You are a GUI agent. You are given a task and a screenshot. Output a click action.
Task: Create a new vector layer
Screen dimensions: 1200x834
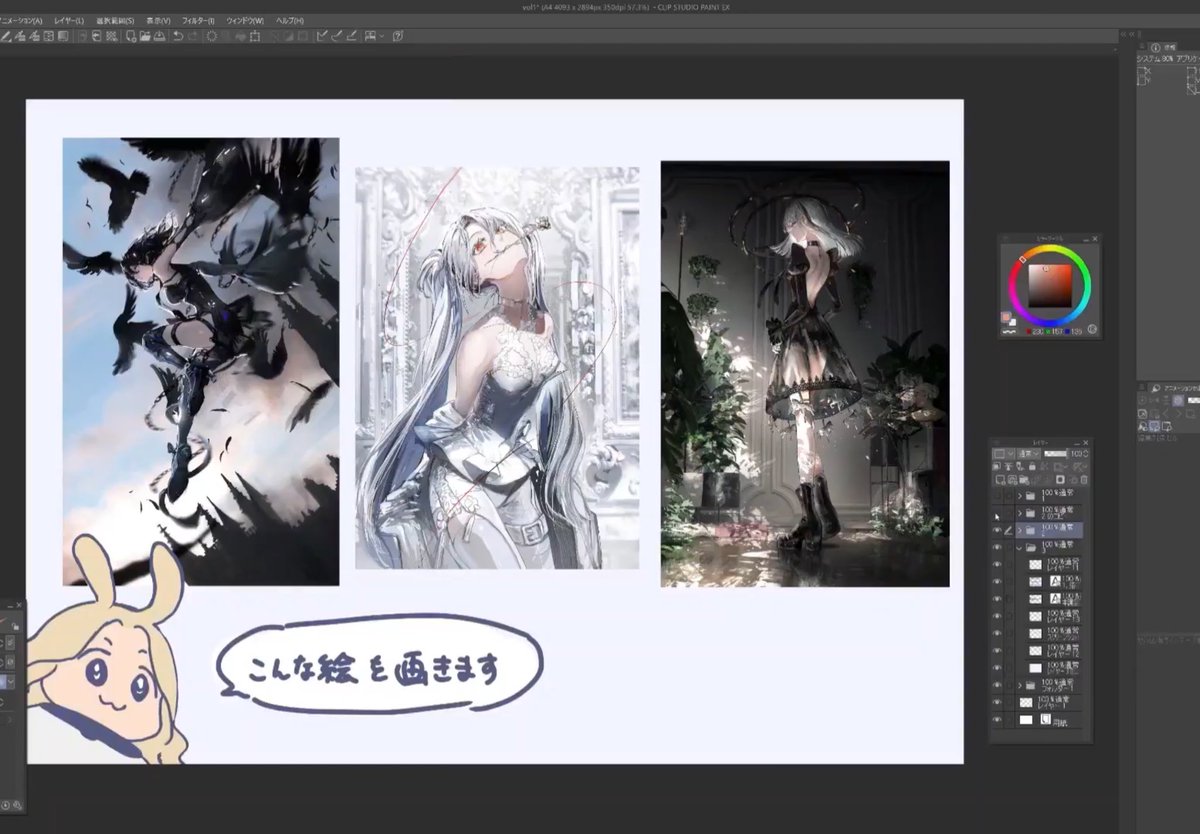[1012, 479]
